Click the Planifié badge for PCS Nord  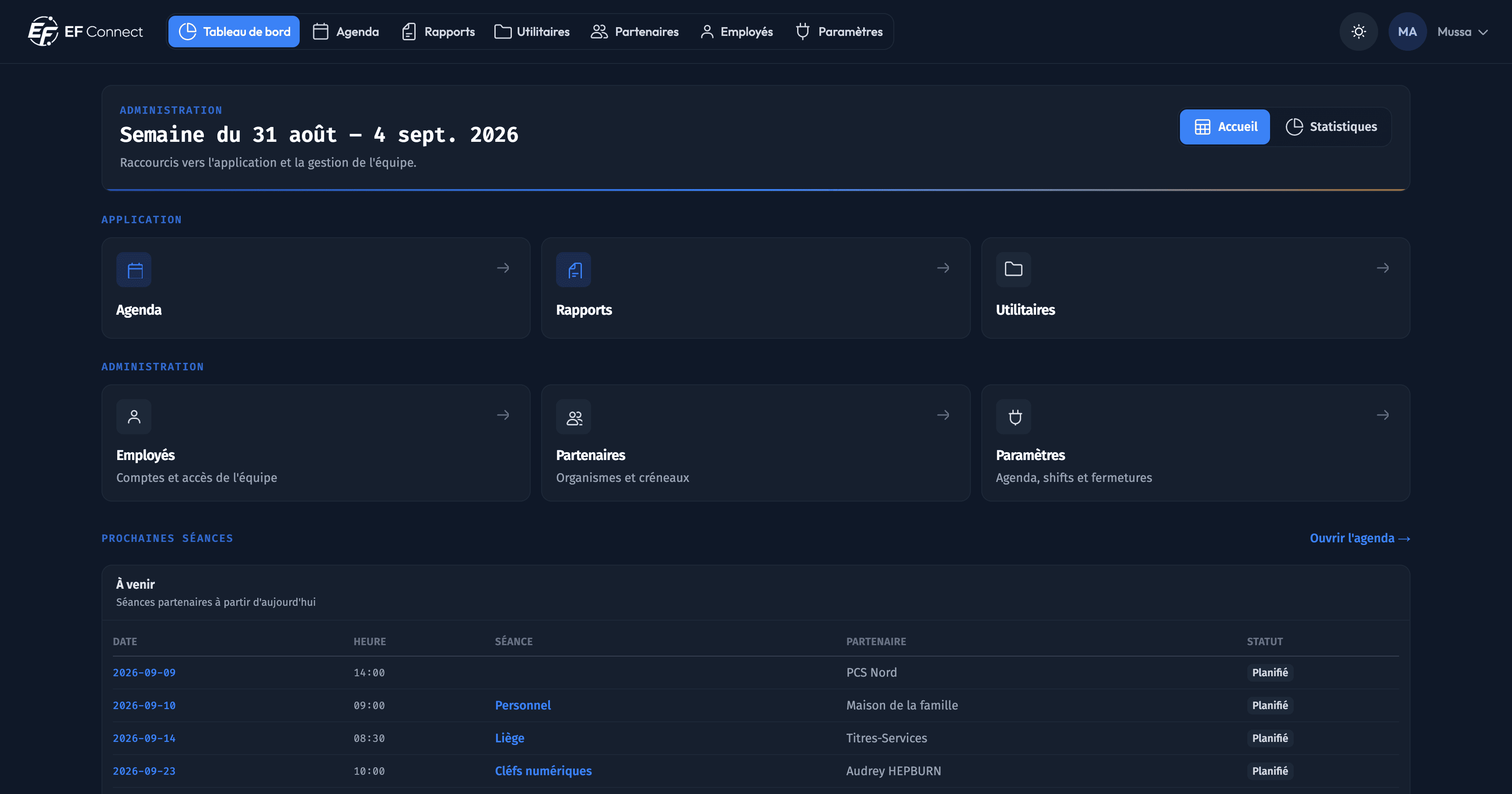click(1270, 672)
